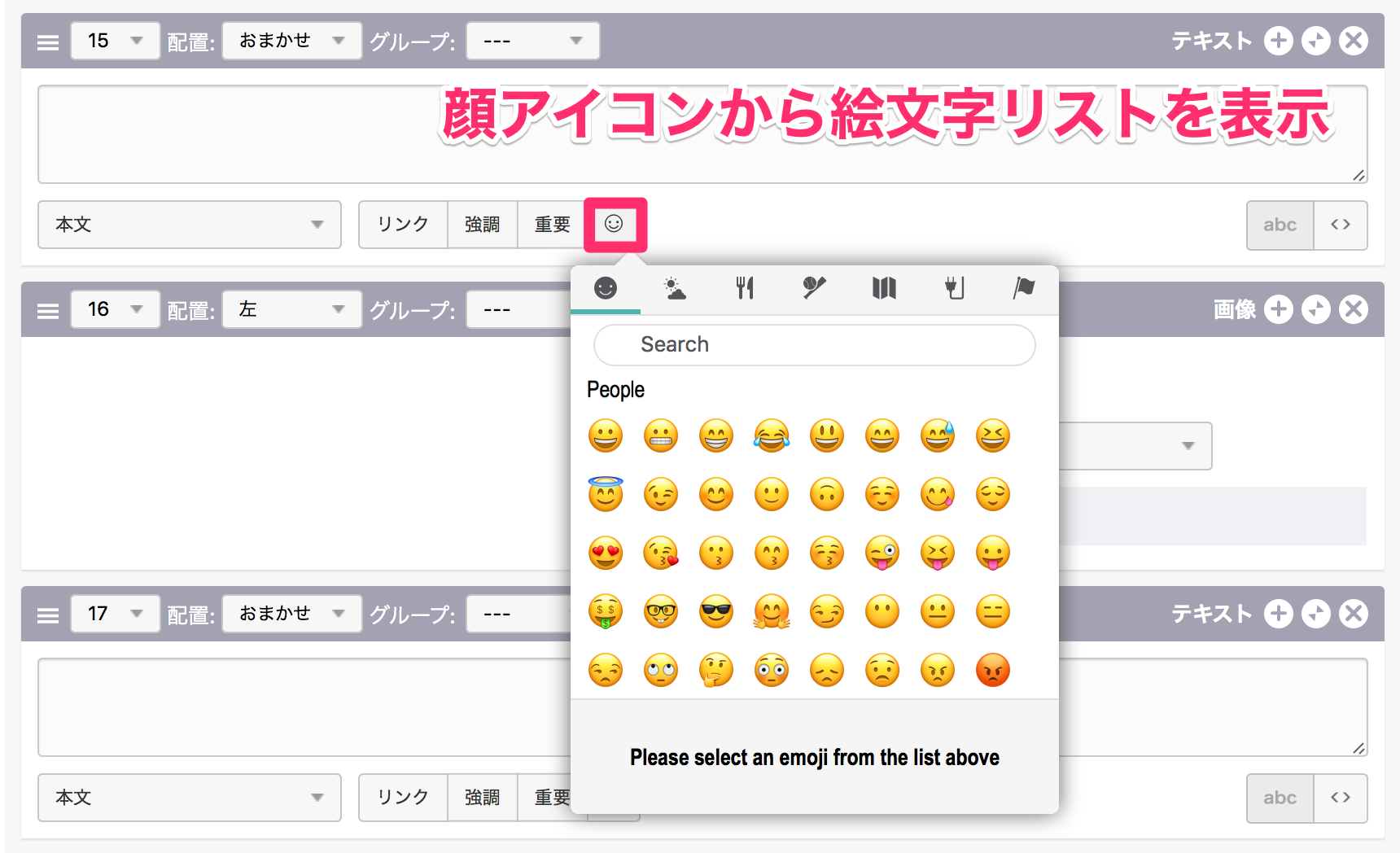Click the emoji Search field
This screenshot has width=1400, height=853.
pos(814,345)
